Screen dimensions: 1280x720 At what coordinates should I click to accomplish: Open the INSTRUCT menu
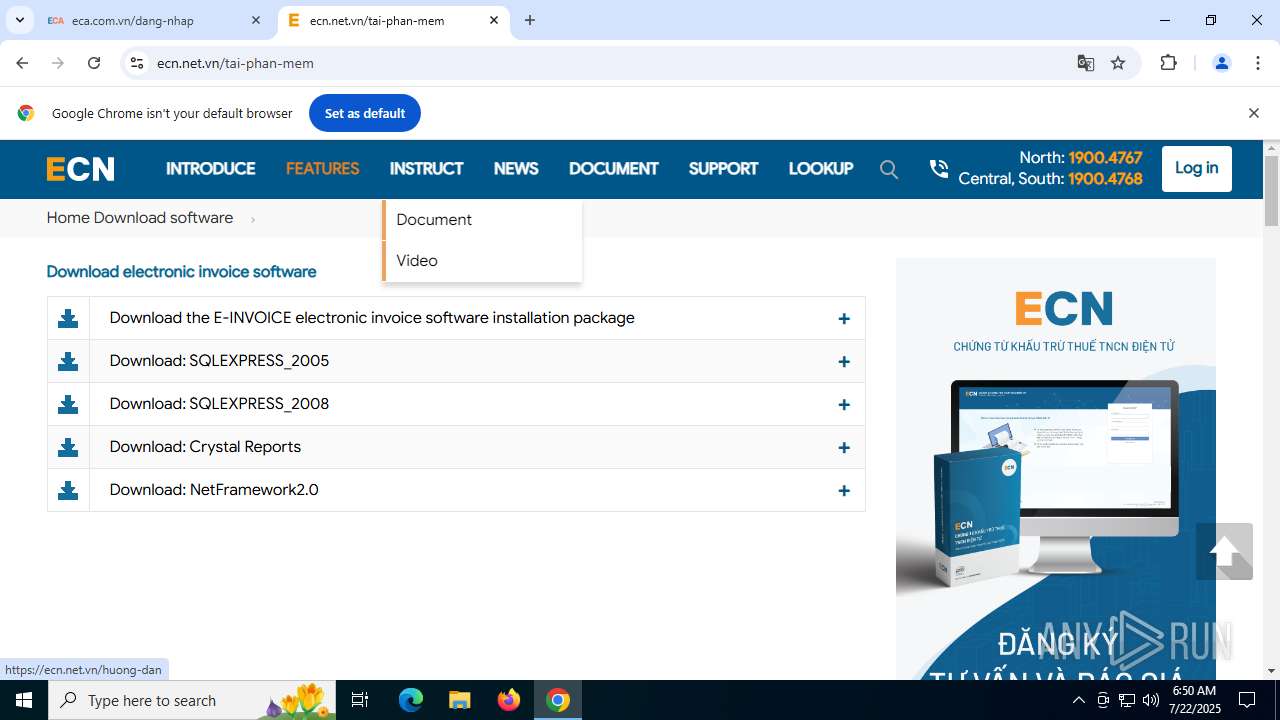tap(427, 169)
